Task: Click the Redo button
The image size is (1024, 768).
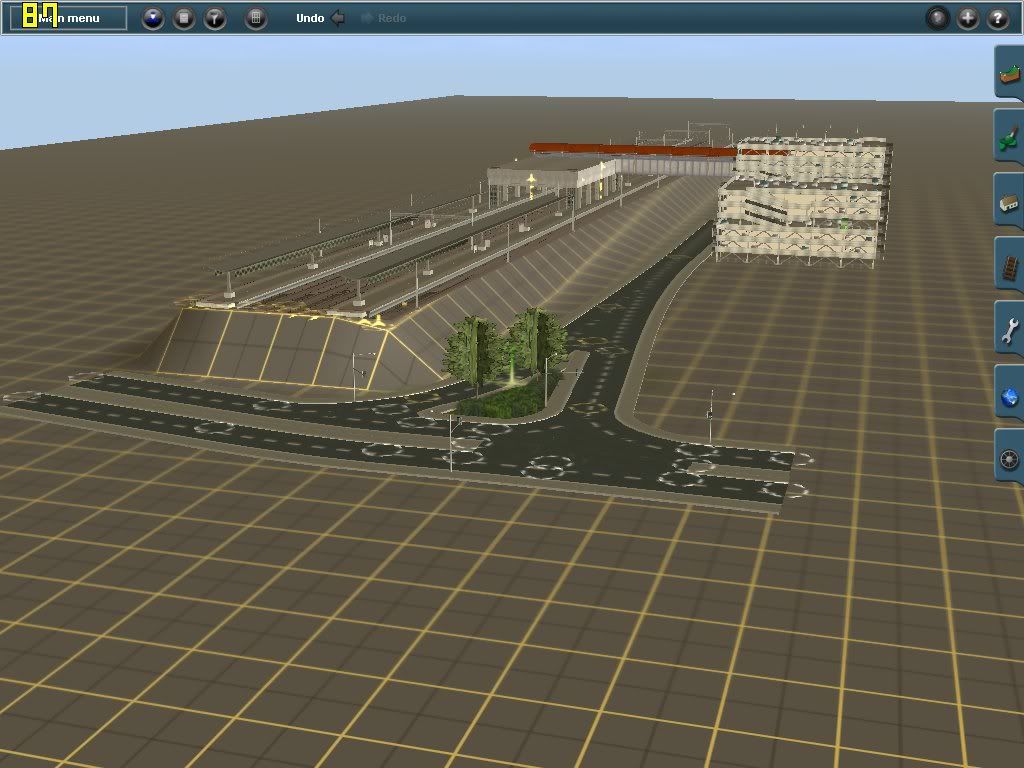Action: click(384, 18)
